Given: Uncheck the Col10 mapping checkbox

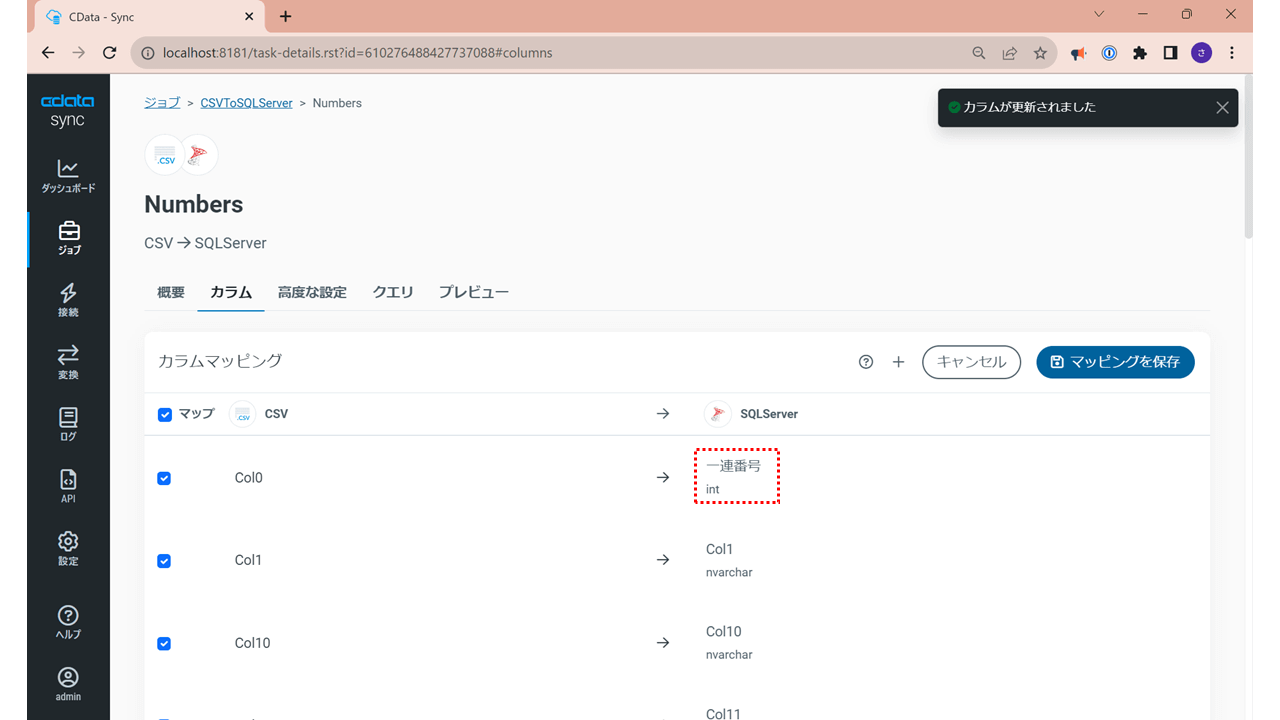Looking at the screenshot, I should [x=164, y=643].
